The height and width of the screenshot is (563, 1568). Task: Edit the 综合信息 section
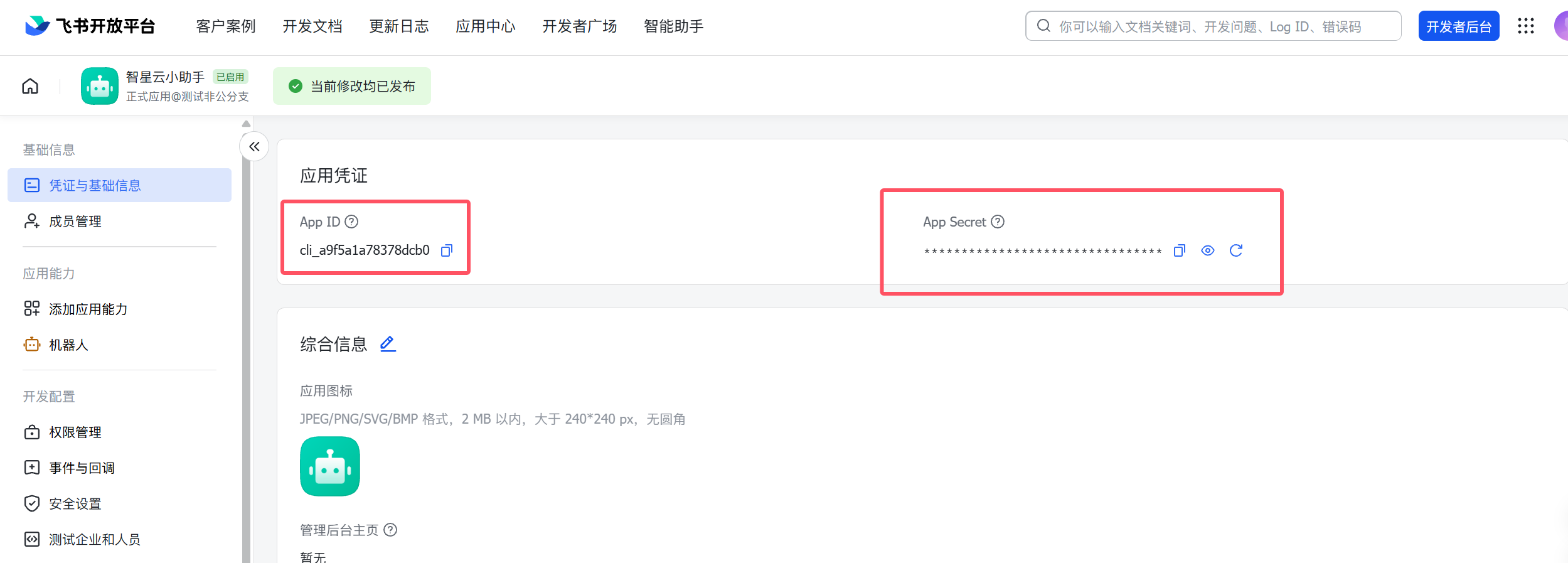tap(388, 344)
